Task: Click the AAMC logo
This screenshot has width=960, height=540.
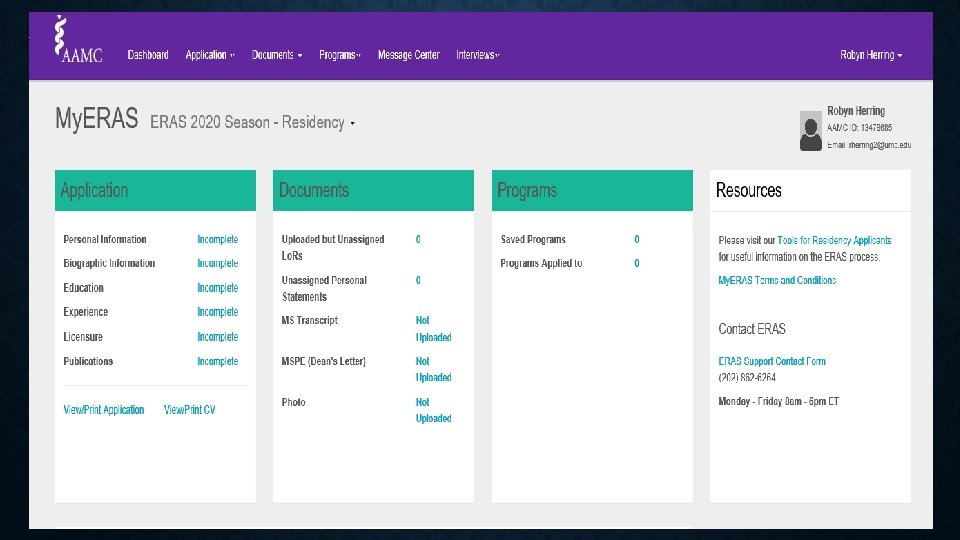Action: click(78, 39)
